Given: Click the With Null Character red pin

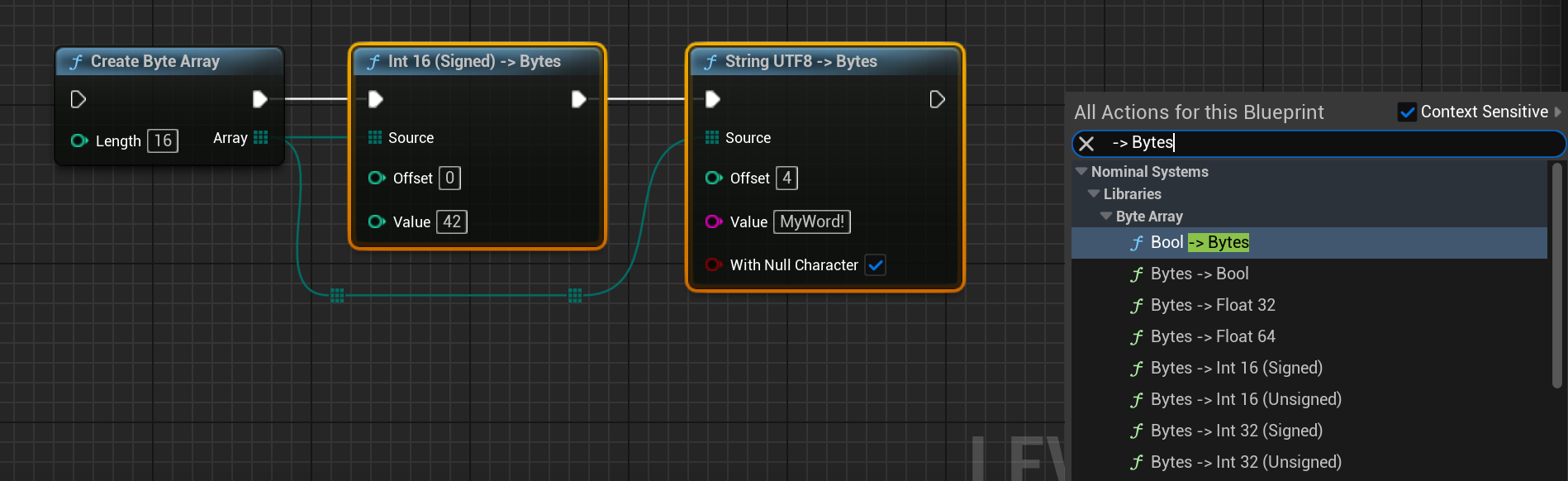Looking at the screenshot, I should (x=713, y=264).
